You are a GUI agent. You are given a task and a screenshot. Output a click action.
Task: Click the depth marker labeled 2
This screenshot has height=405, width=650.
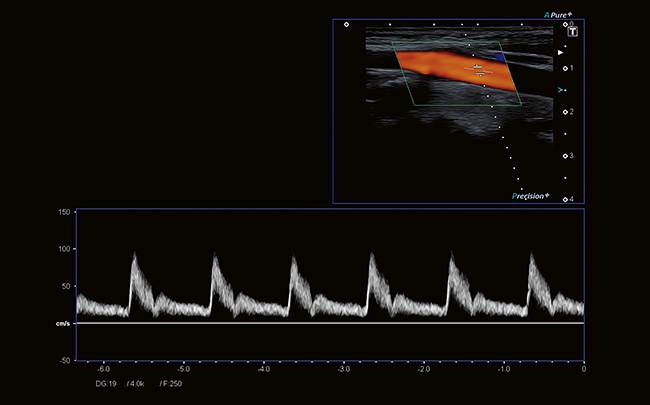coord(566,112)
